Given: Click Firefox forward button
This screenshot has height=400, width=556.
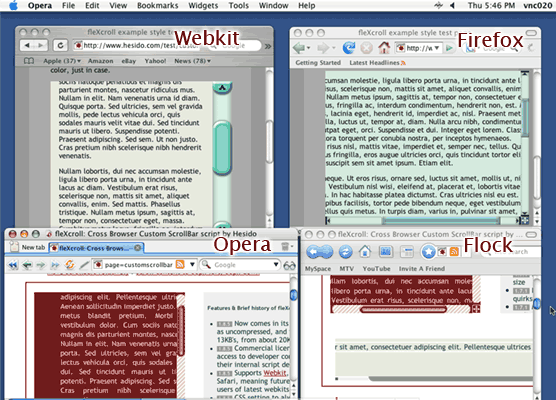Looking at the screenshot, I should click(323, 48).
